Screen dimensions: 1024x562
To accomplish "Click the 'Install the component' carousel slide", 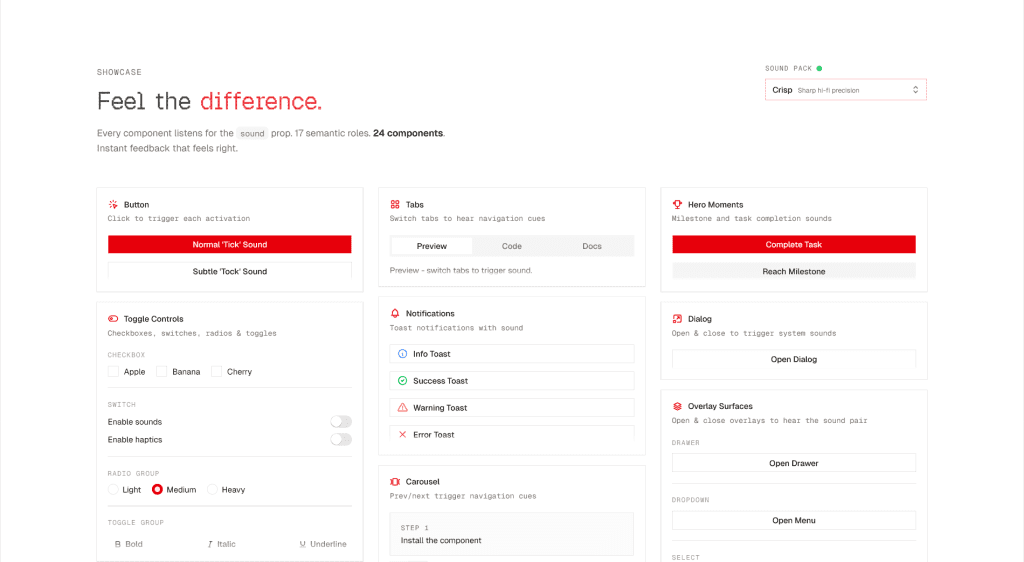I will click(512, 534).
